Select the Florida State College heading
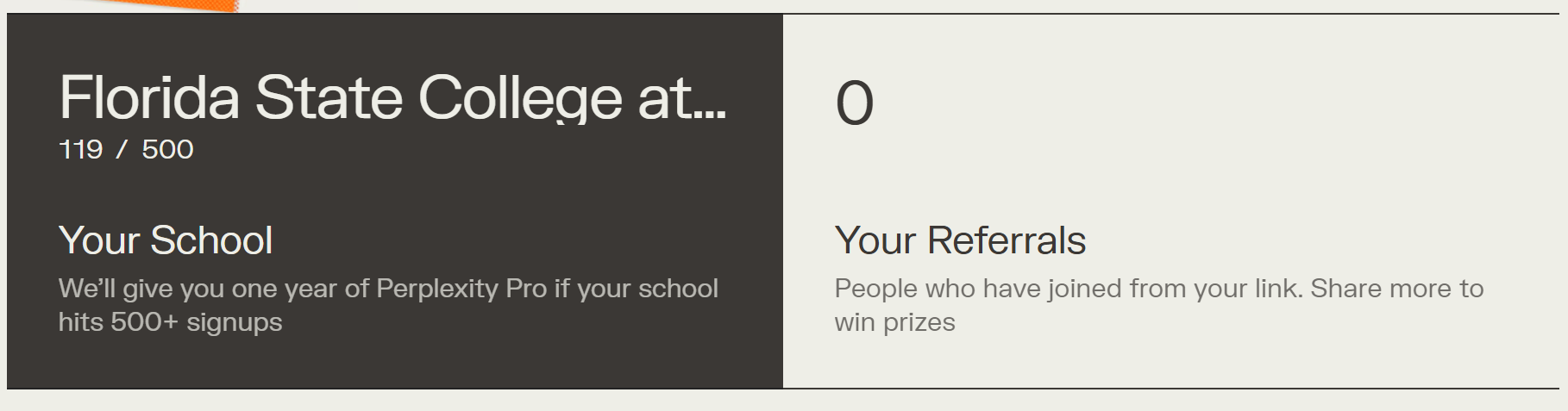This screenshot has width=1568, height=411. point(392,98)
